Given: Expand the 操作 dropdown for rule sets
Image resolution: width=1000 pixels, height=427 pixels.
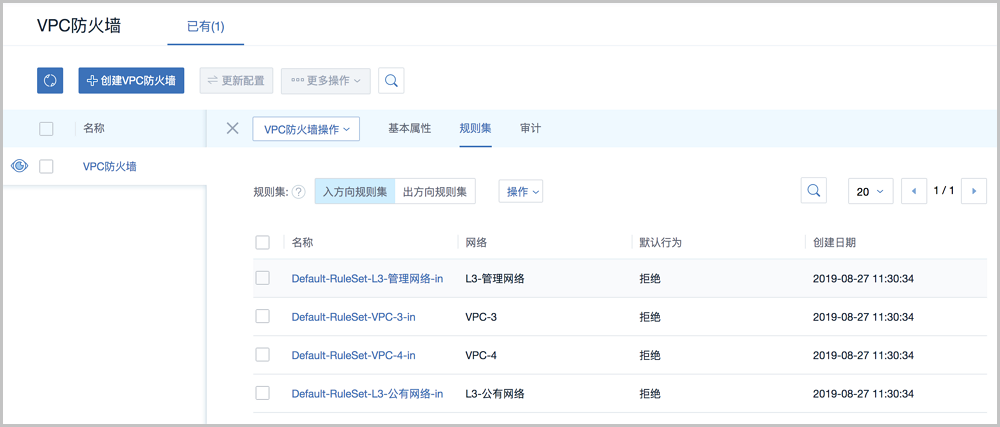Looking at the screenshot, I should (x=520, y=191).
